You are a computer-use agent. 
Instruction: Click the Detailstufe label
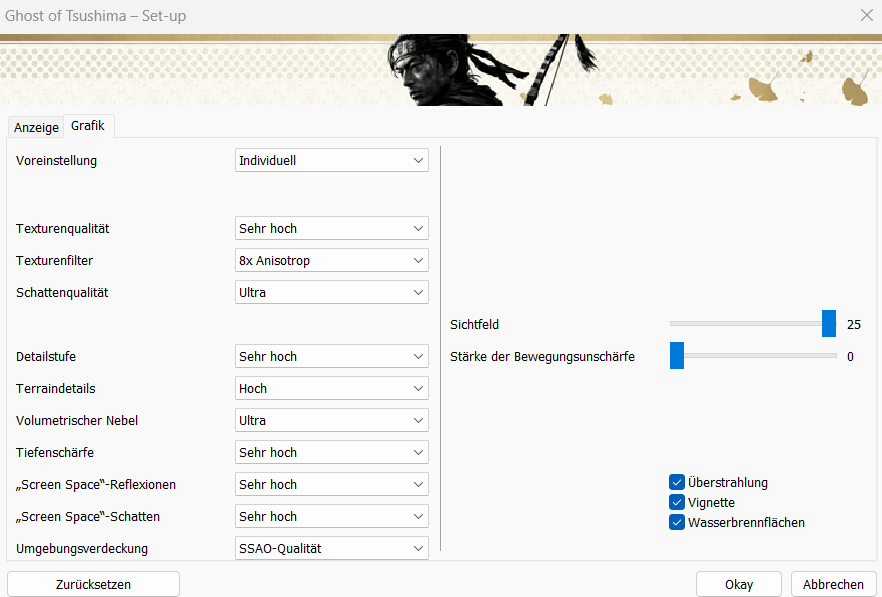[x=46, y=357]
